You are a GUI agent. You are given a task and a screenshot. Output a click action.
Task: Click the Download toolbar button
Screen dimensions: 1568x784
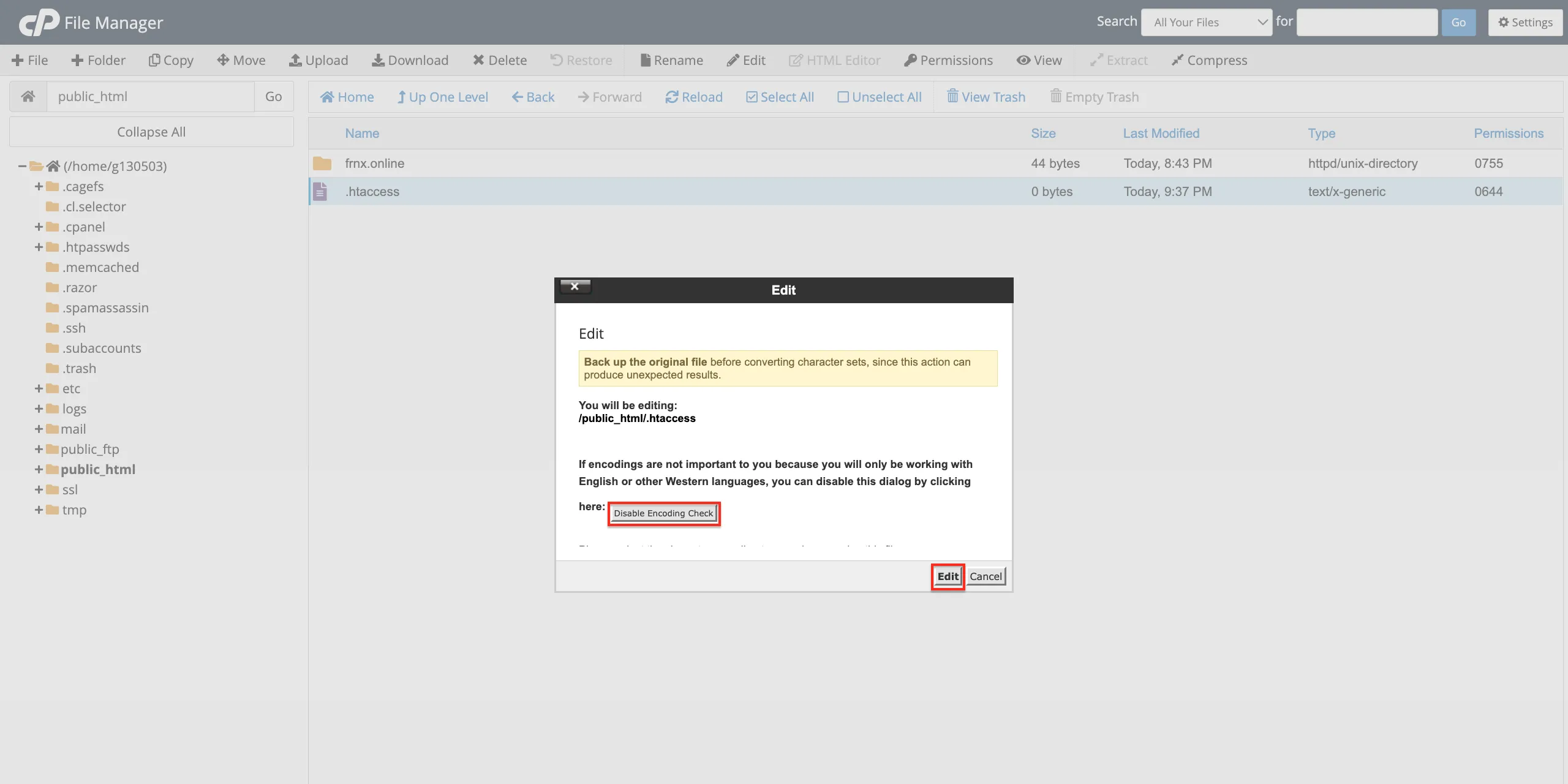(x=410, y=60)
